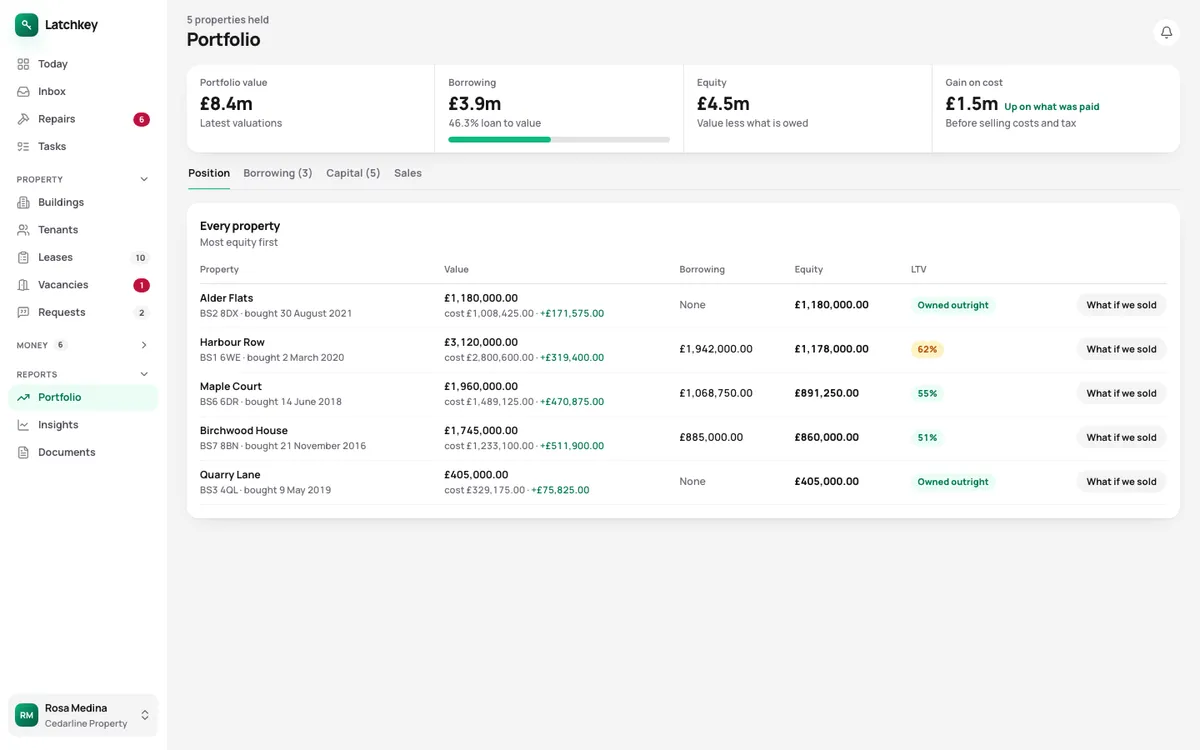Open Today via its grid icon

23,64
